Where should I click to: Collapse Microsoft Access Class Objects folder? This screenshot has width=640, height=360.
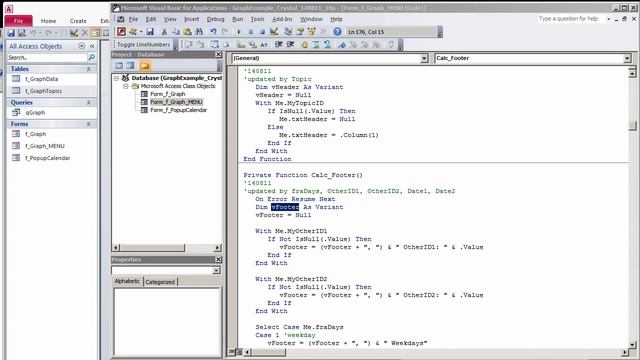click(126, 86)
